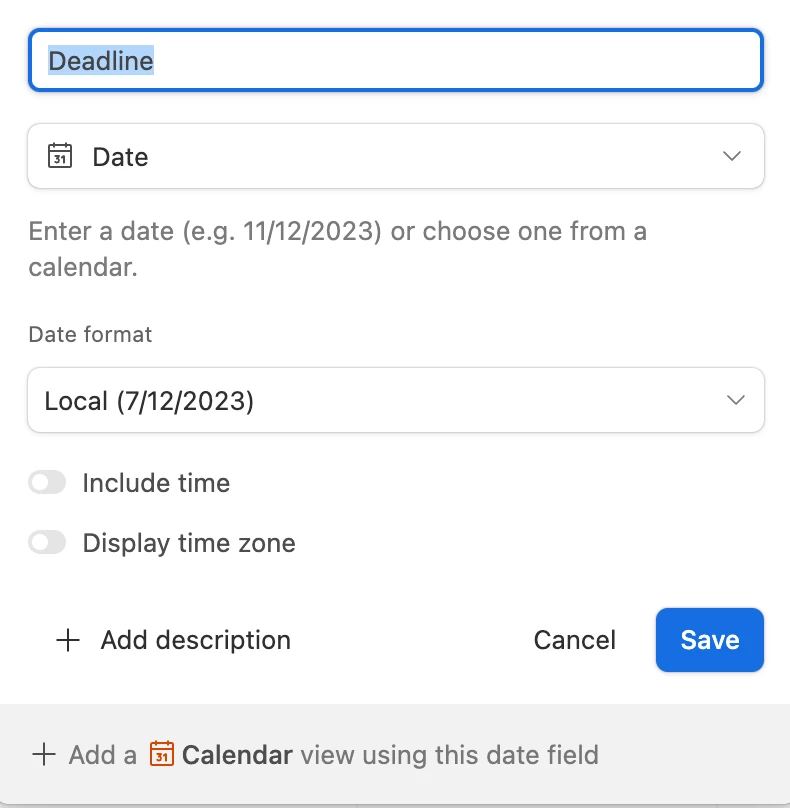Click the 'Add description' text

195,641
